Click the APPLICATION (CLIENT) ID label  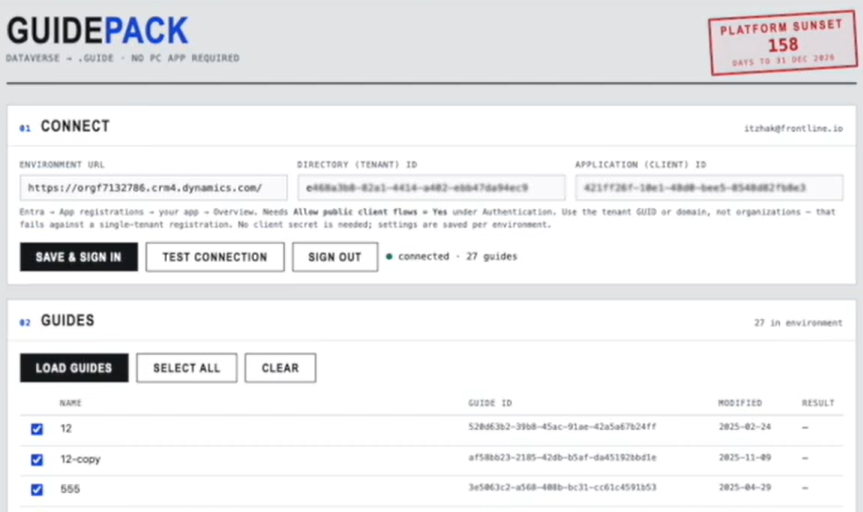pyautogui.click(x=641, y=165)
